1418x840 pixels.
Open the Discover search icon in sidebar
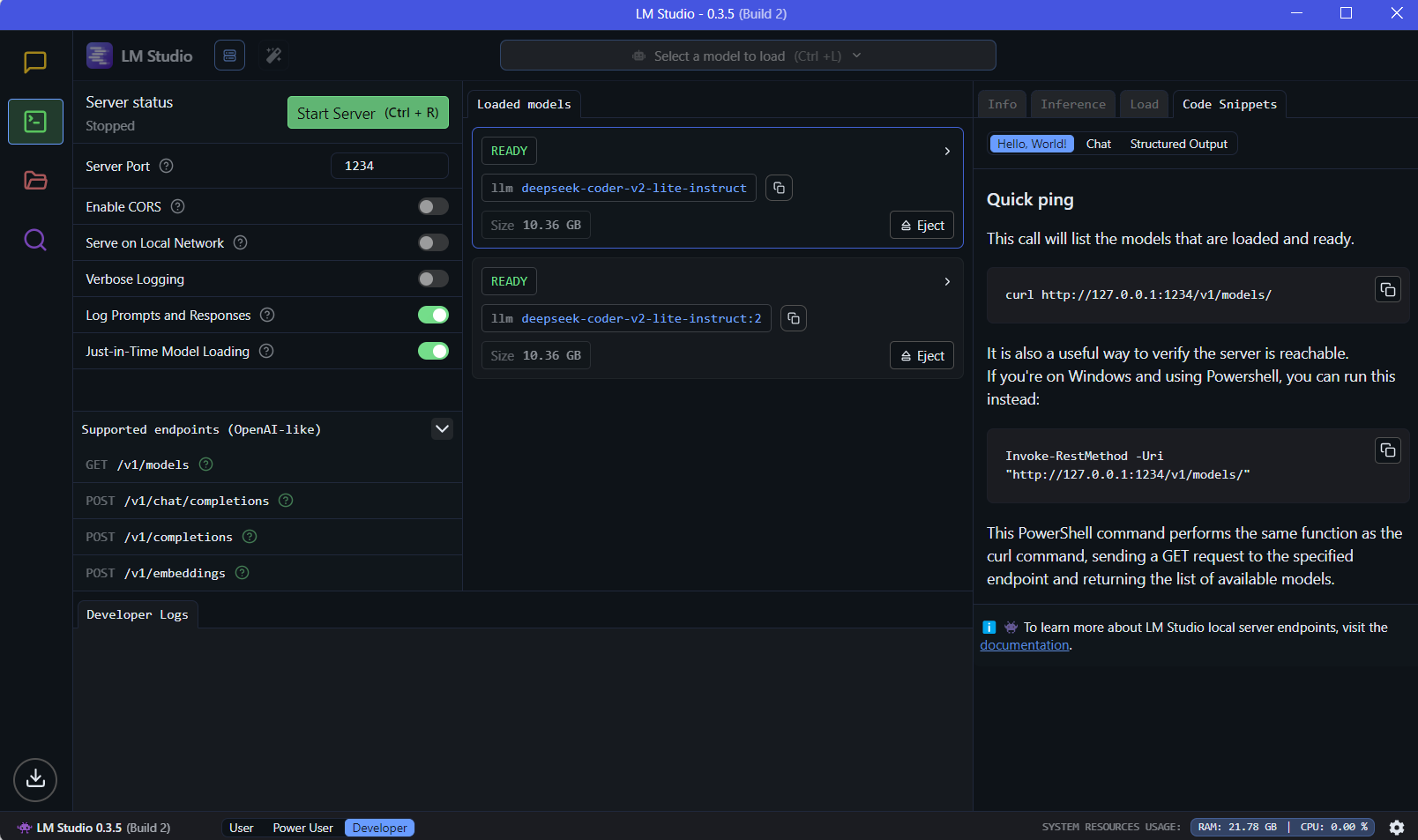35,240
